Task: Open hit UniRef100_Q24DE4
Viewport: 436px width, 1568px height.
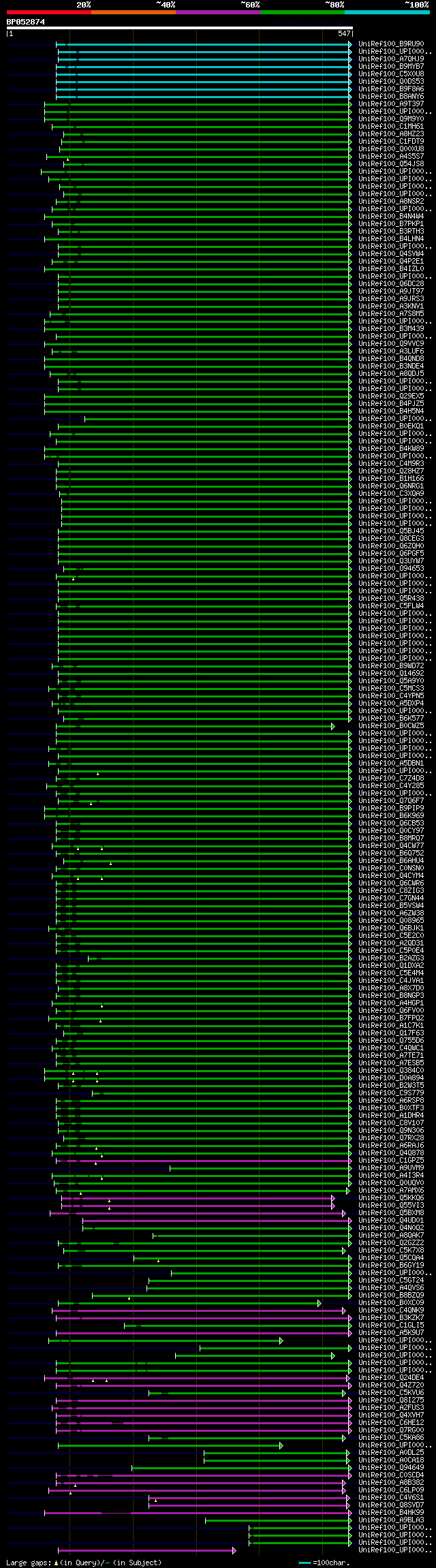Action: coord(391,1378)
